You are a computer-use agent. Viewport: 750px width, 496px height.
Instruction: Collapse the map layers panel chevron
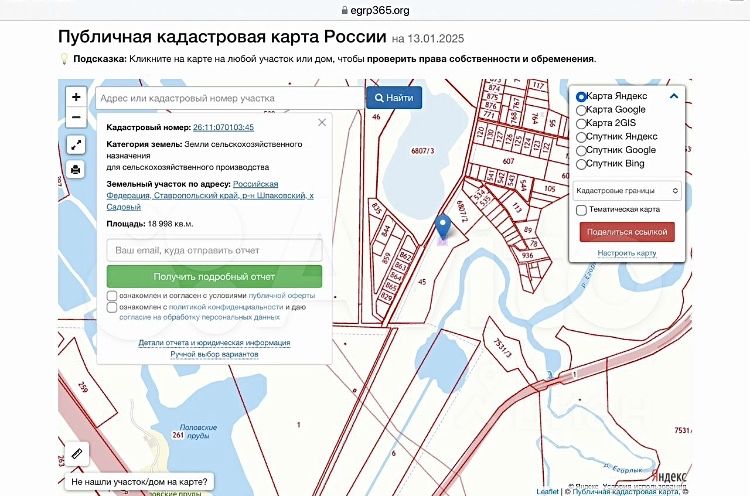tap(674, 96)
